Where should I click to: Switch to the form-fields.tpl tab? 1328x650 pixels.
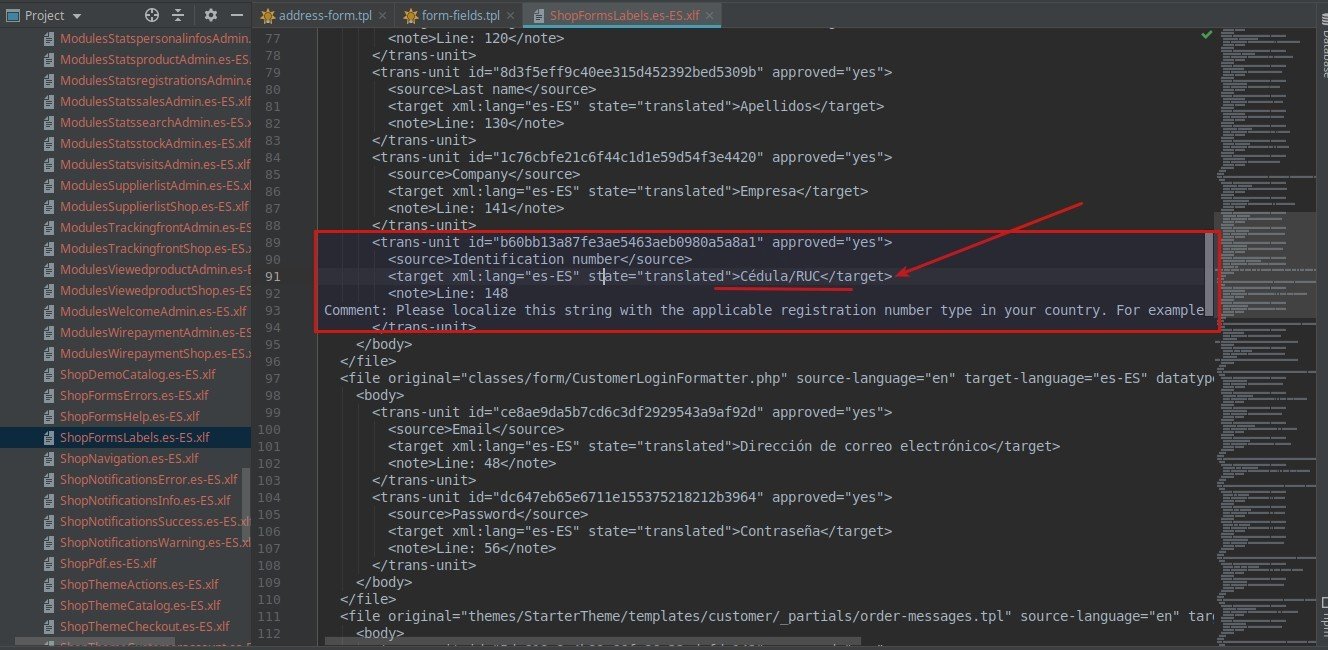(x=461, y=15)
